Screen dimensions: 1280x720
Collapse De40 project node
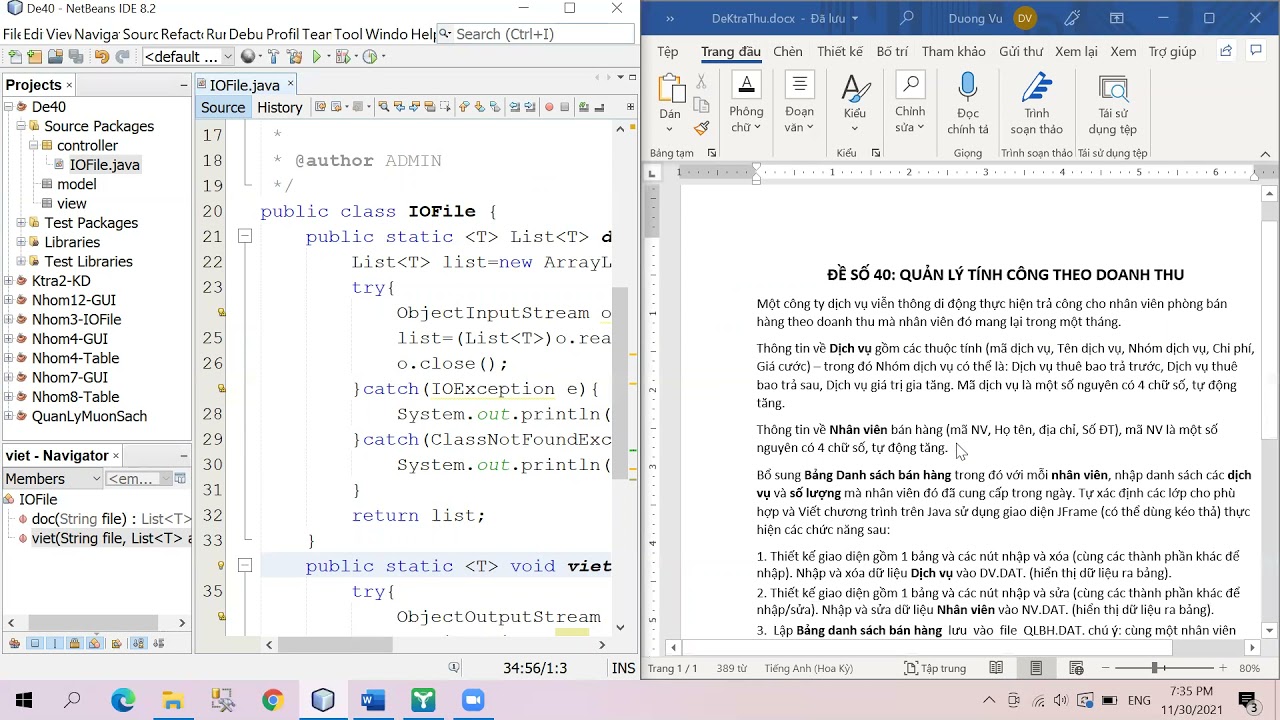9,107
